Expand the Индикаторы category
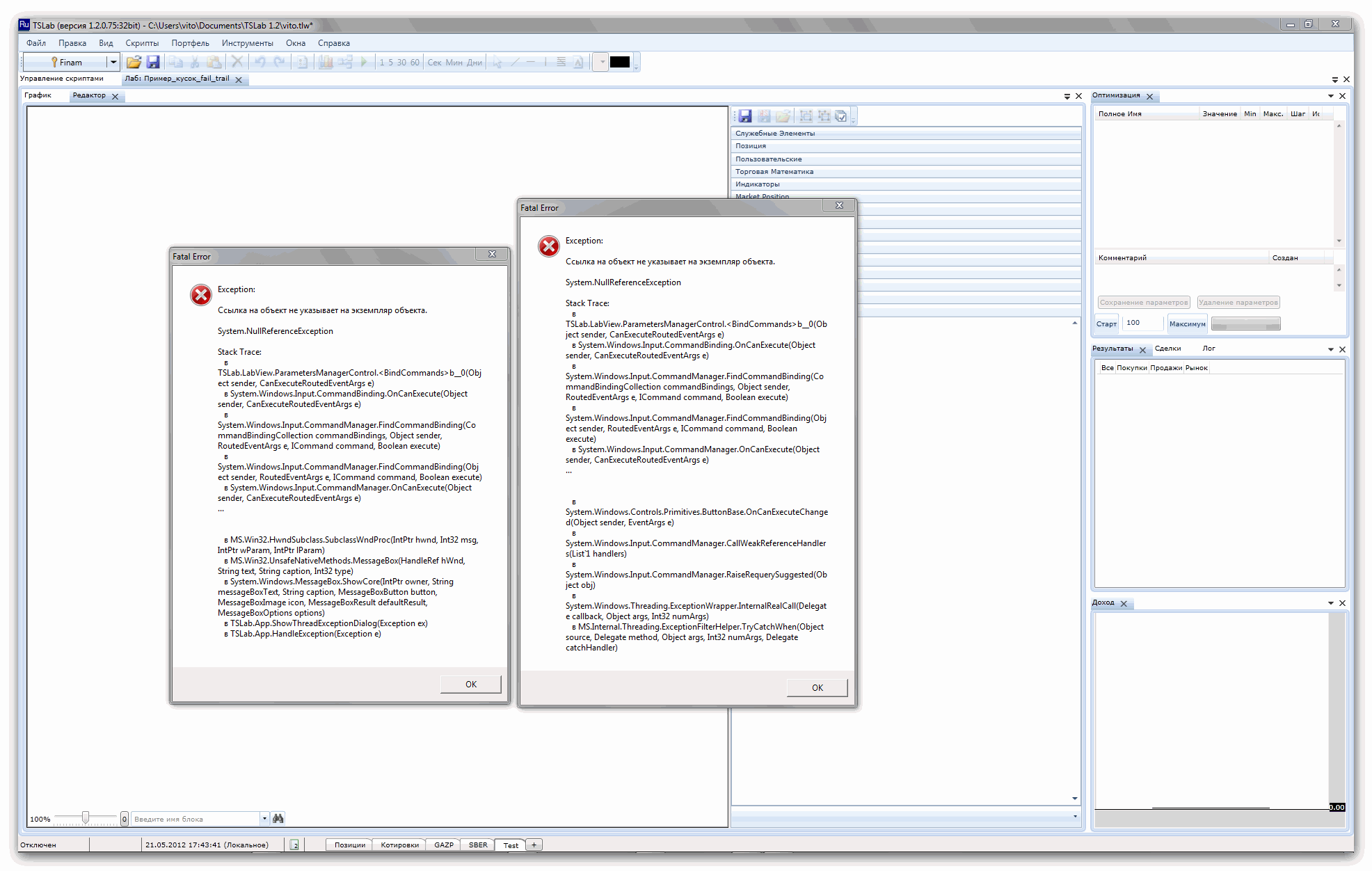 pos(758,184)
